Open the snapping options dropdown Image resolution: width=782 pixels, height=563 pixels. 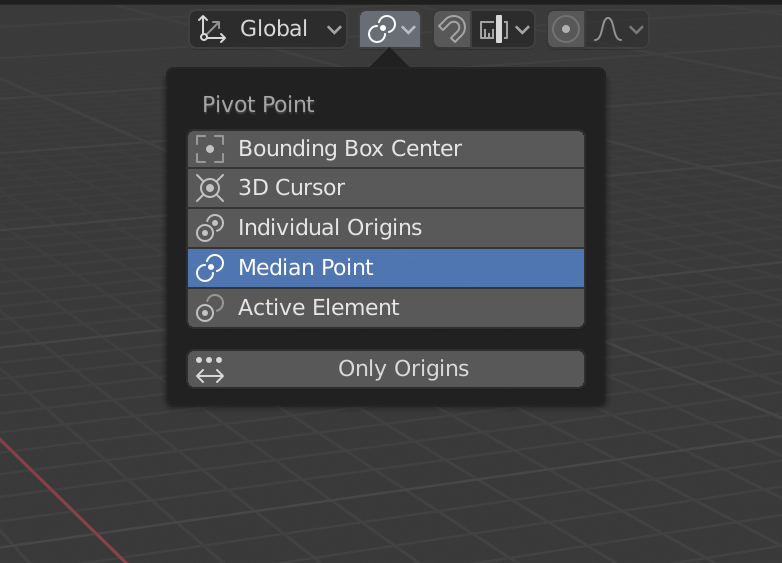pos(503,29)
